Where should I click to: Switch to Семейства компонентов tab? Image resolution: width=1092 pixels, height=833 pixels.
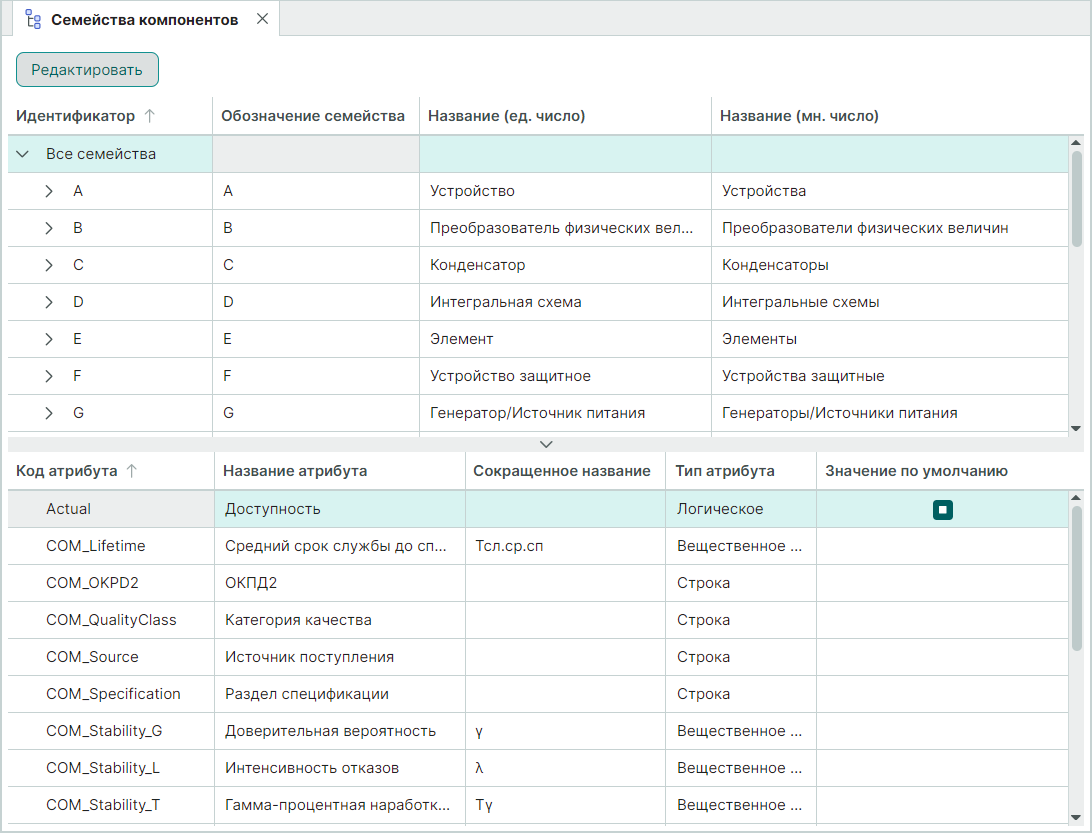(144, 19)
